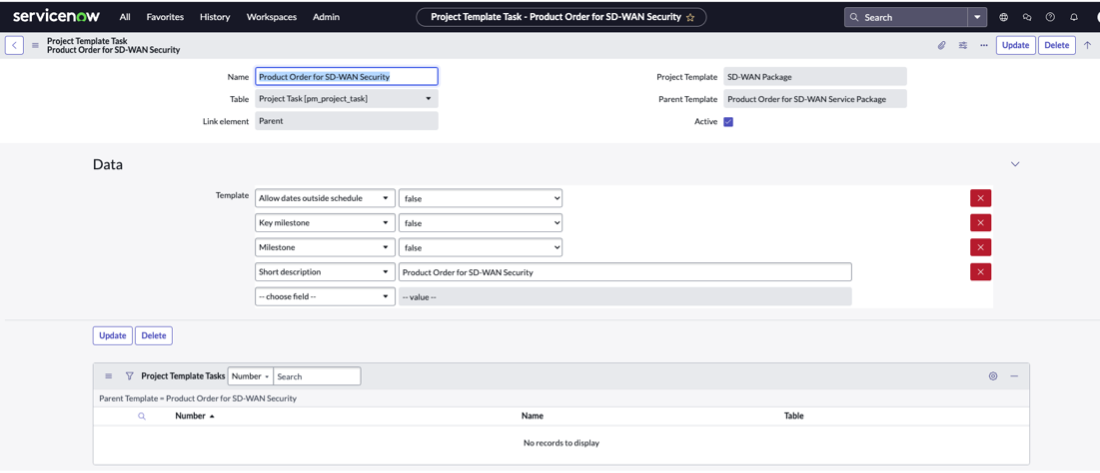The height and width of the screenshot is (473, 1100).
Task: Click the Project Template Tasks search box
Action: [317, 376]
